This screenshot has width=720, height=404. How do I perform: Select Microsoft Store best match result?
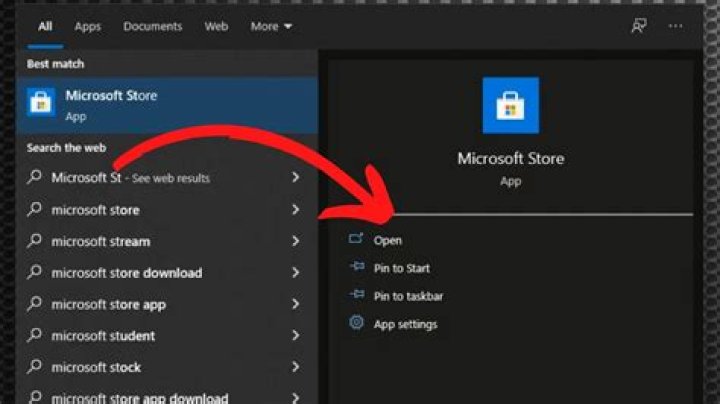[167, 105]
